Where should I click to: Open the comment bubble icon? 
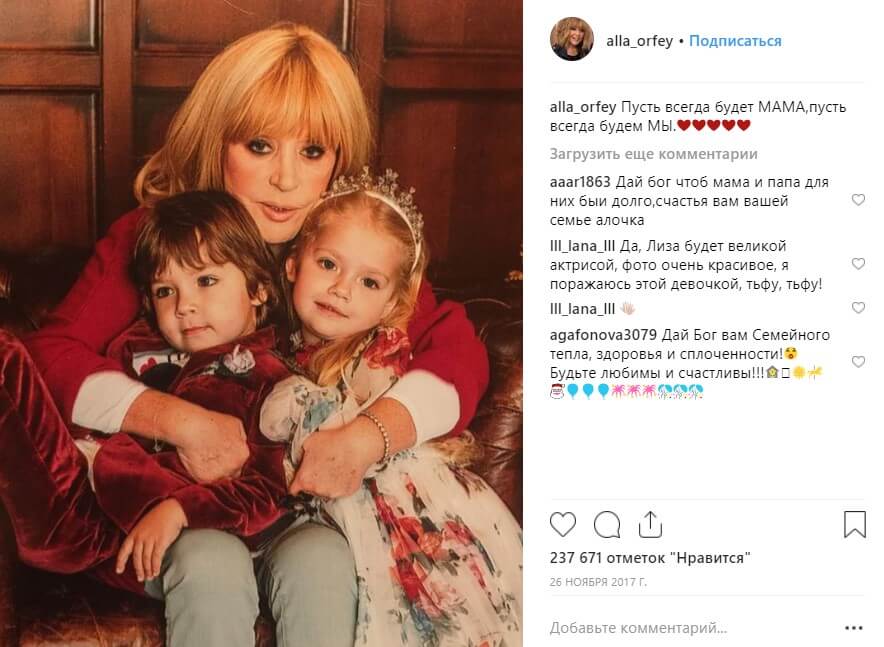pos(607,525)
